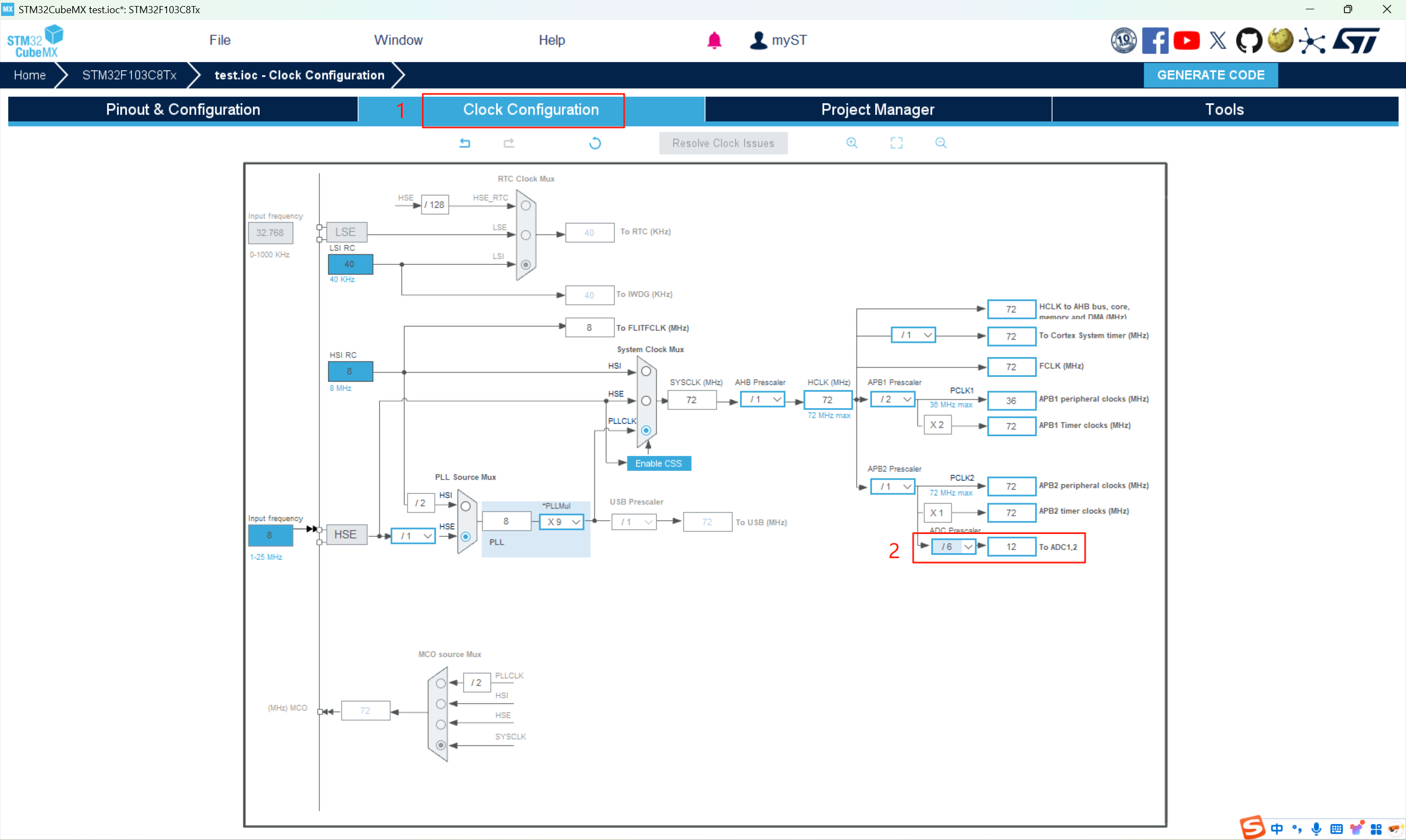Click the IME toolbox grid icon
Screen dimensions: 1406x840
pos(1376,828)
